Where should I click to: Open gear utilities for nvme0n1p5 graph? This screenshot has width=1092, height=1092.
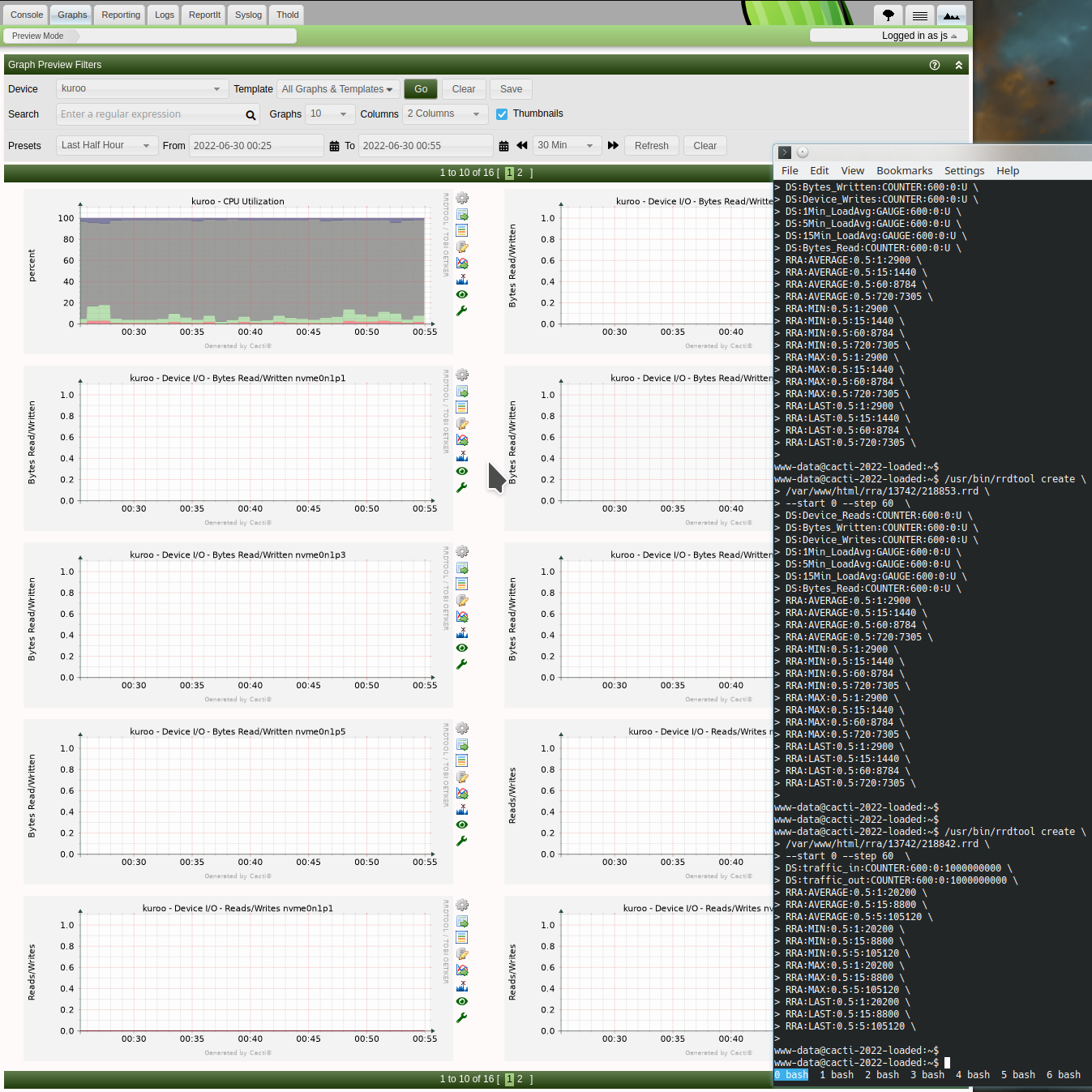[x=462, y=729]
